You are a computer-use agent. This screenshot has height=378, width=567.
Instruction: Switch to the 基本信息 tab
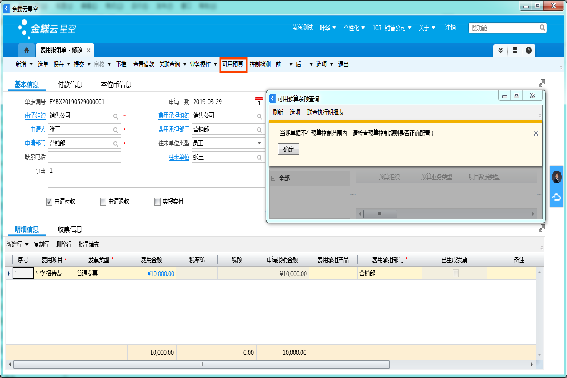pyautogui.click(x=26, y=85)
